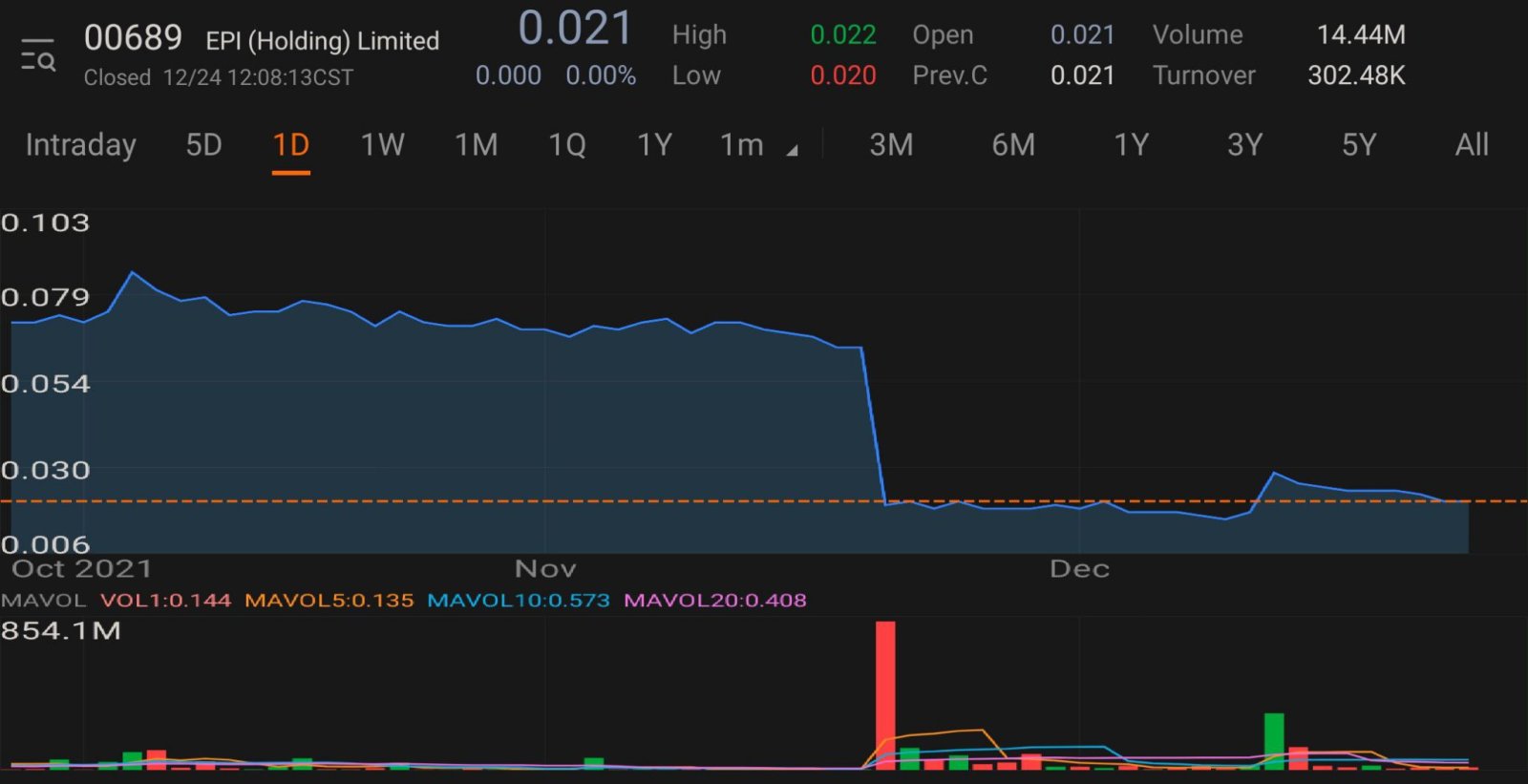Click the Oct 2021 axis label
This screenshot has width=1528, height=784.
tap(82, 569)
